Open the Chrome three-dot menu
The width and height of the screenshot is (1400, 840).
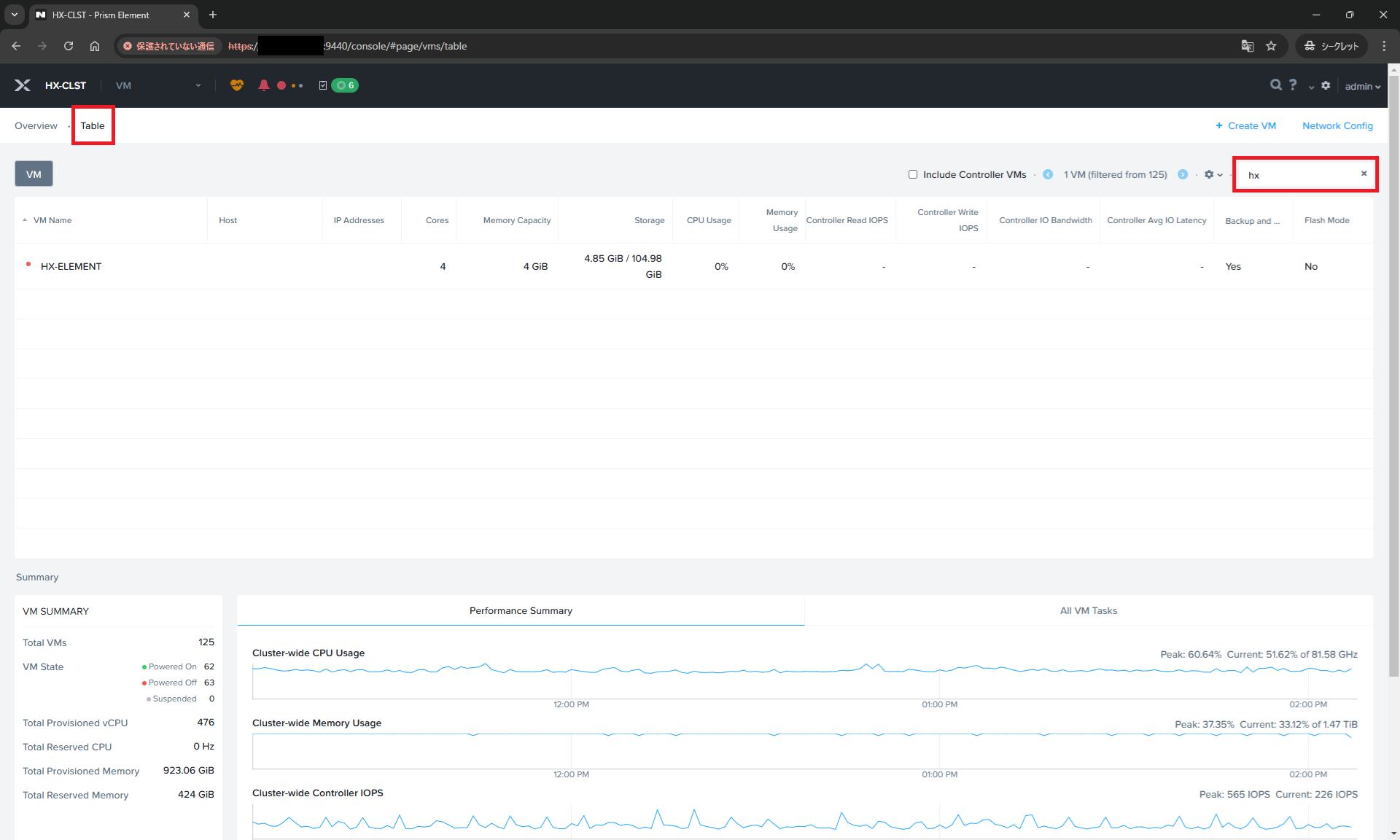(x=1384, y=46)
